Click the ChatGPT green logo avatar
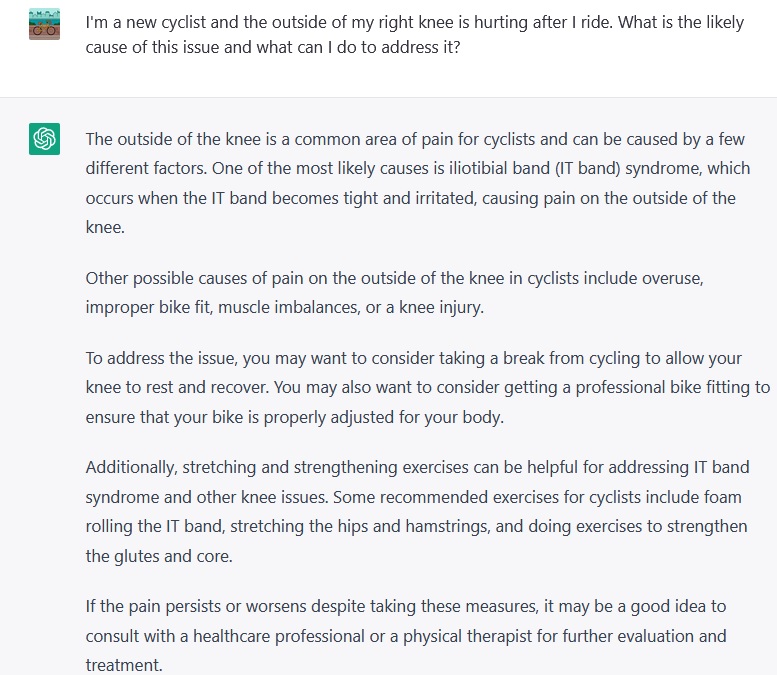The width and height of the screenshot is (777, 675). tap(44, 139)
